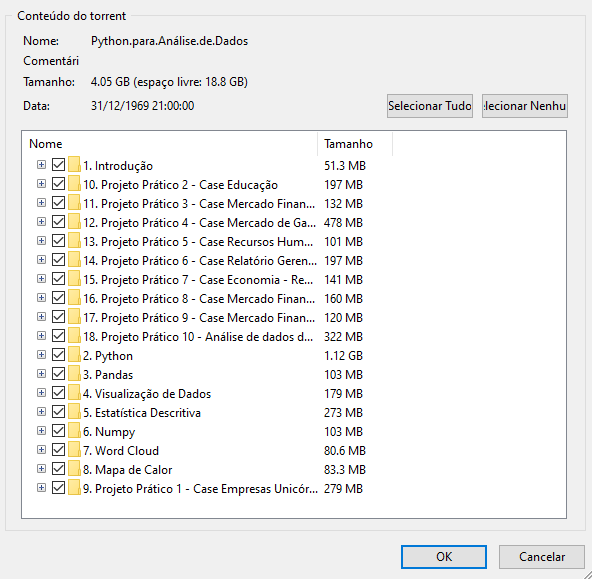
Task: Expand 11. Projeto Prático 3 folder
Action: [42, 203]
